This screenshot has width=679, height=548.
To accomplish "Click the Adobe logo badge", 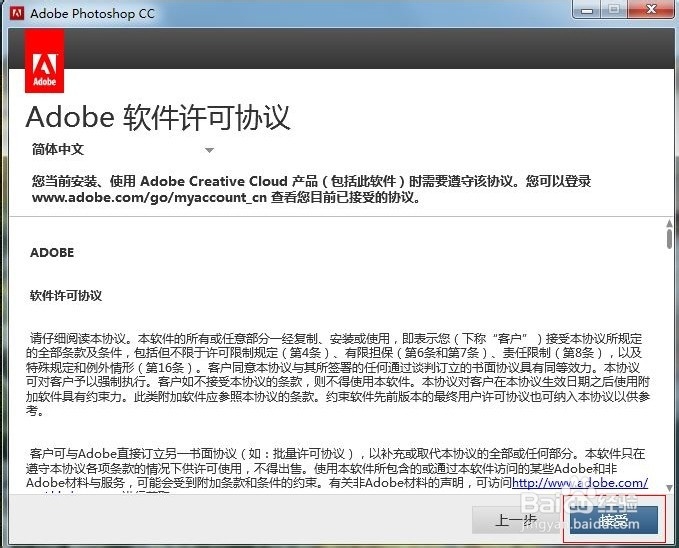I will [x=45, y=61].
